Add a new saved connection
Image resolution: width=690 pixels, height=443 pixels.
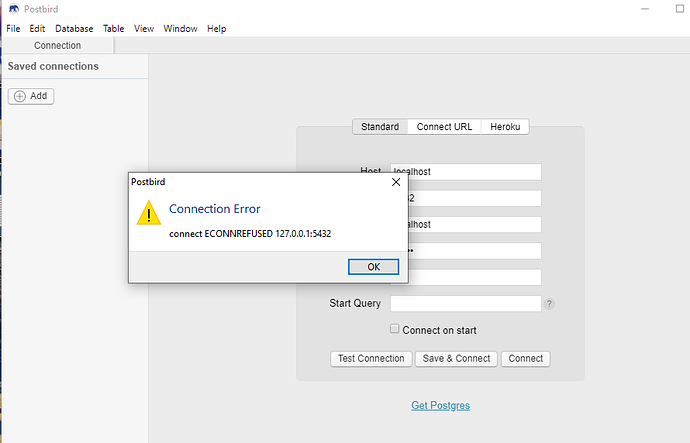(31, 96)
